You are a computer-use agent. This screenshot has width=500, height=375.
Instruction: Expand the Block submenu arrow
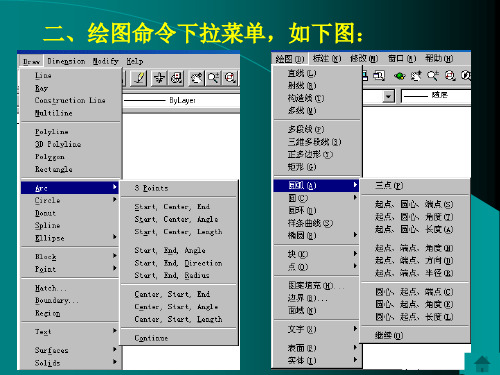(x=115, y=256)
